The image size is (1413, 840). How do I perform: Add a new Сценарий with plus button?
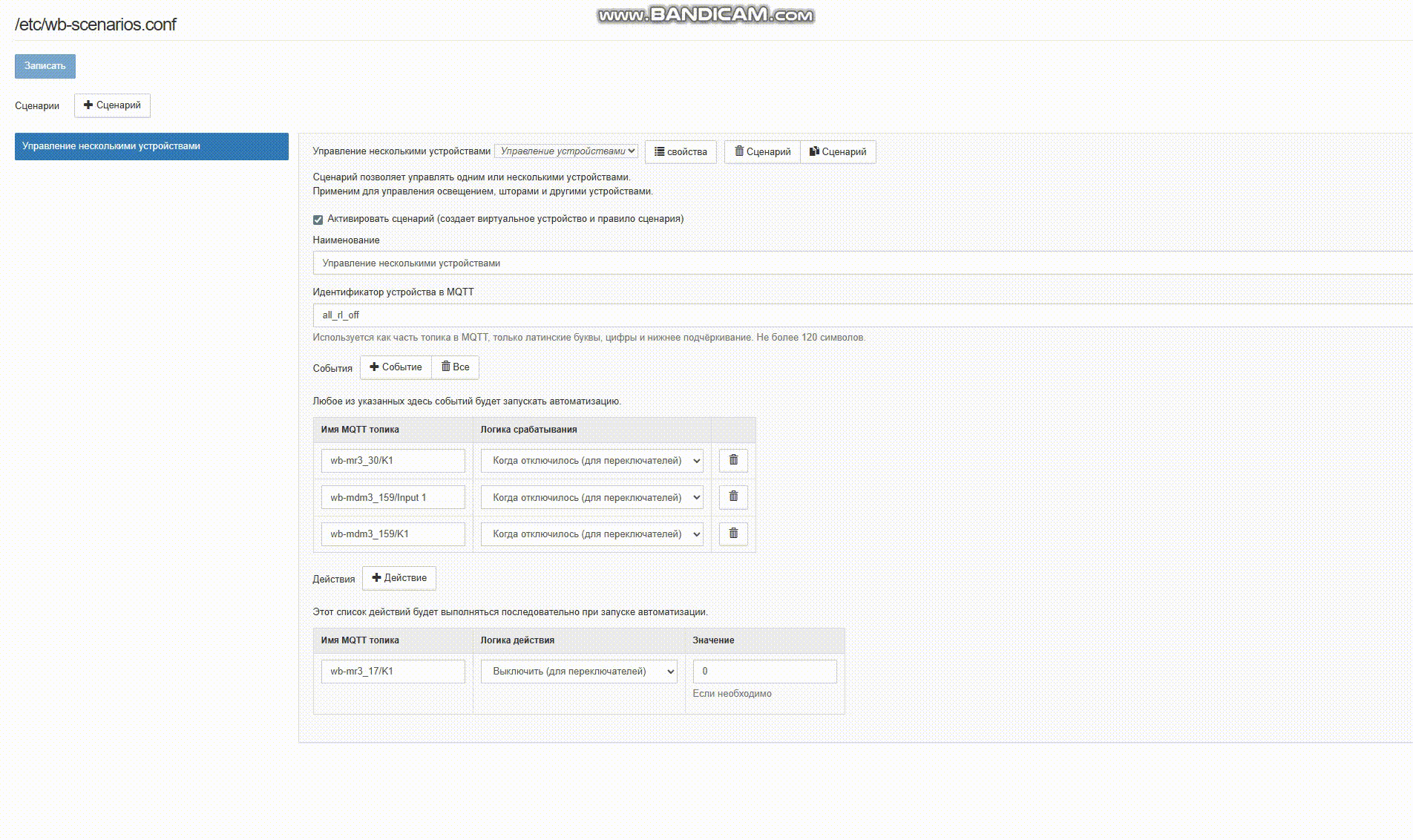[112, 105]
